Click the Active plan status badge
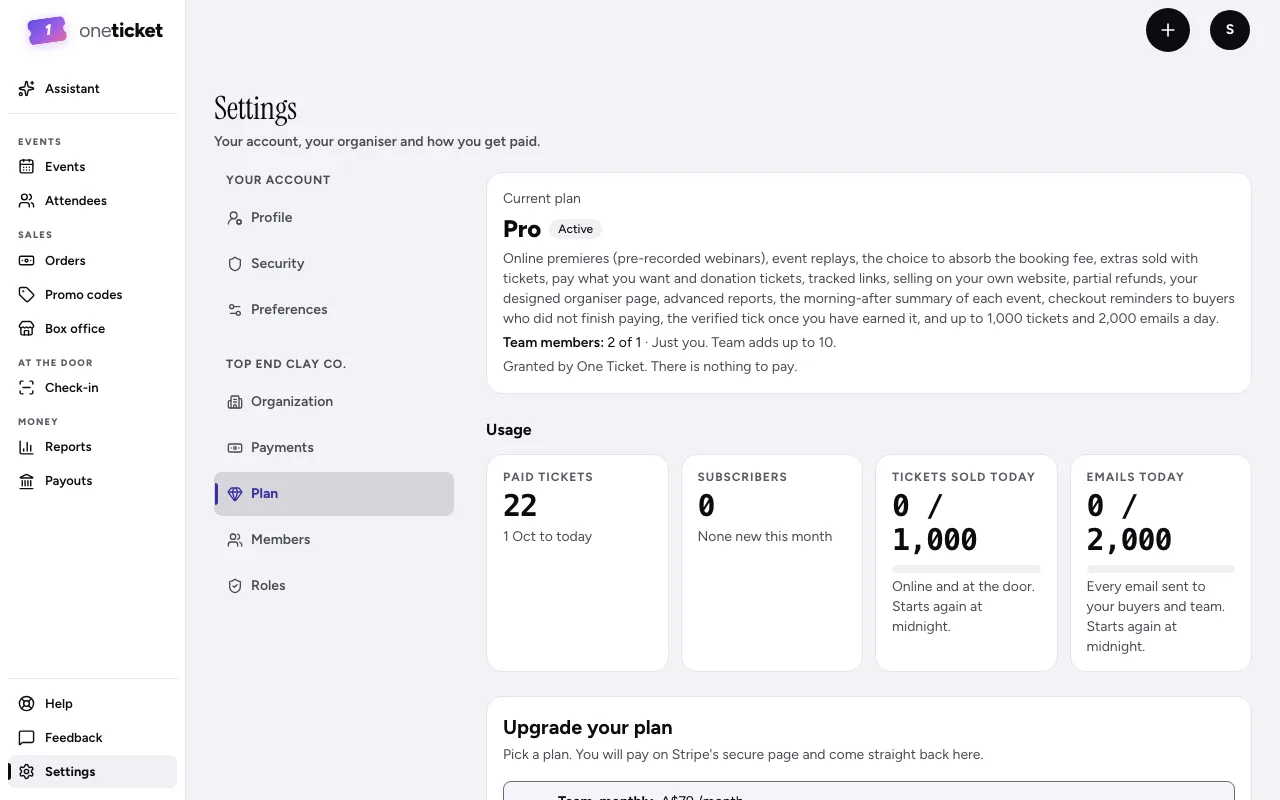This screenshot has width=1280, height=800. 576,229
